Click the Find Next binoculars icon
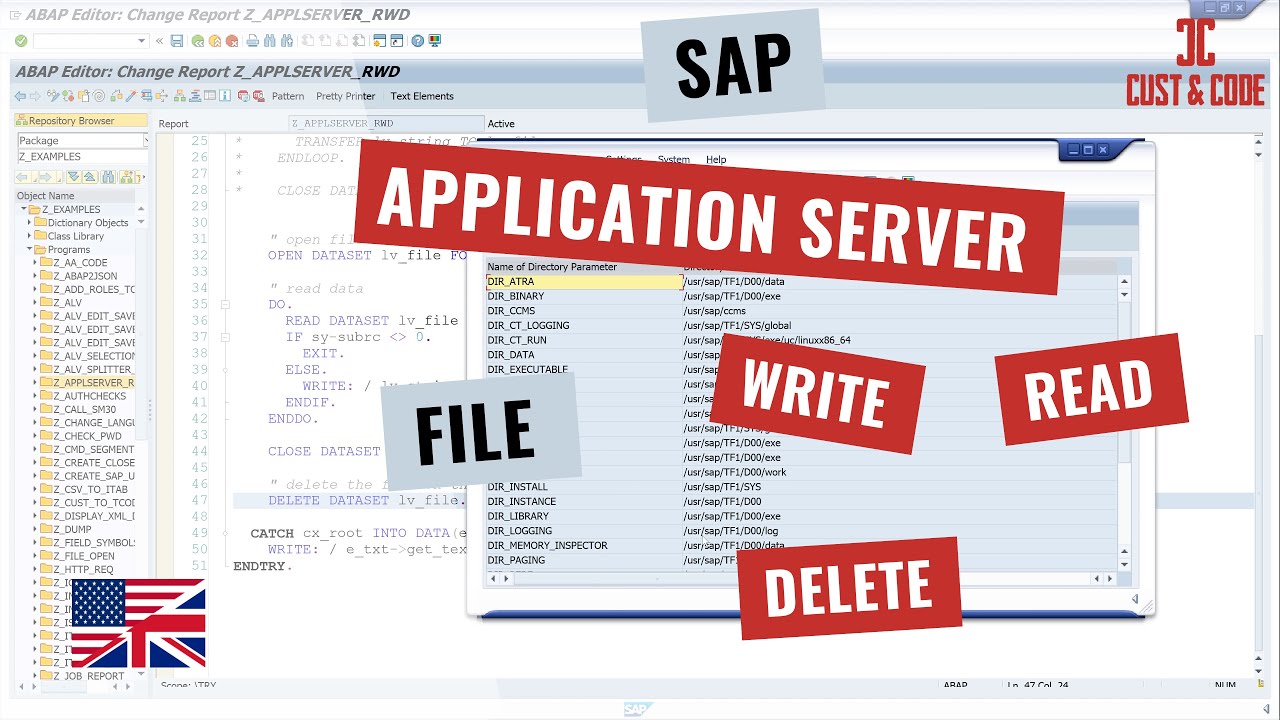This screenshot has width=1280, height=720. point(287,41)
